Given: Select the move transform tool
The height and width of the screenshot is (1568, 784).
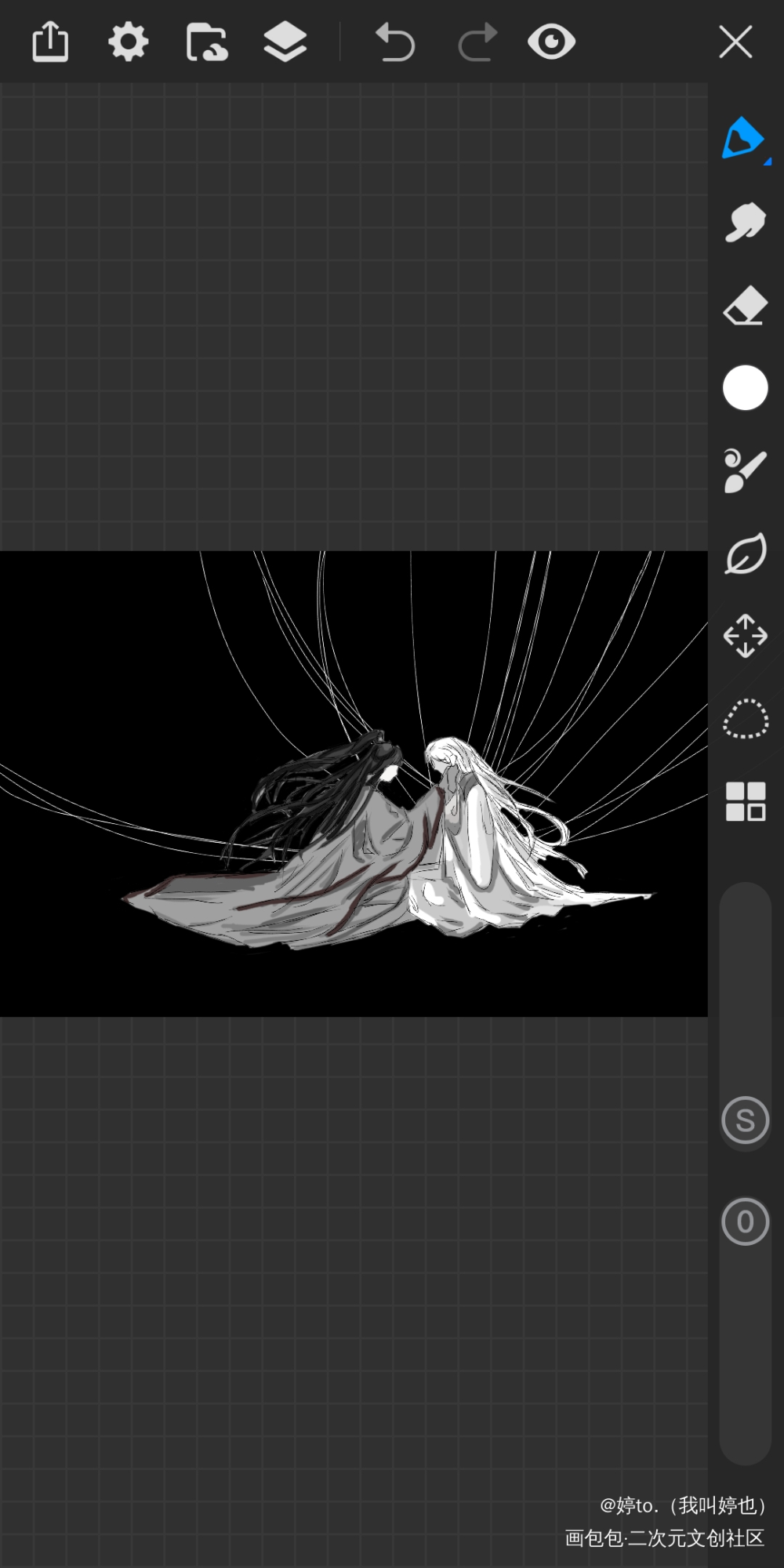Looking at the screenshot, I should (745, 636).
